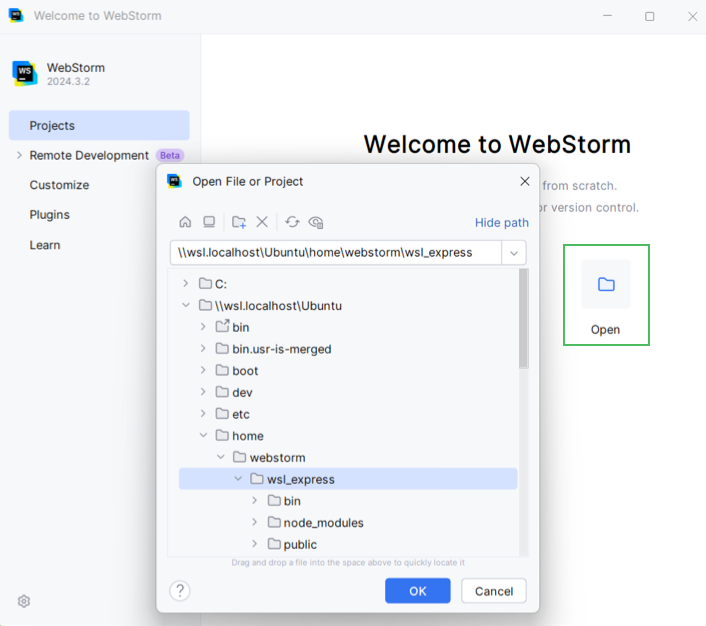Image resolution: width=706 pixels, height=626 pixels.
Task: Click the Cancel button
Action: [494, 591]
